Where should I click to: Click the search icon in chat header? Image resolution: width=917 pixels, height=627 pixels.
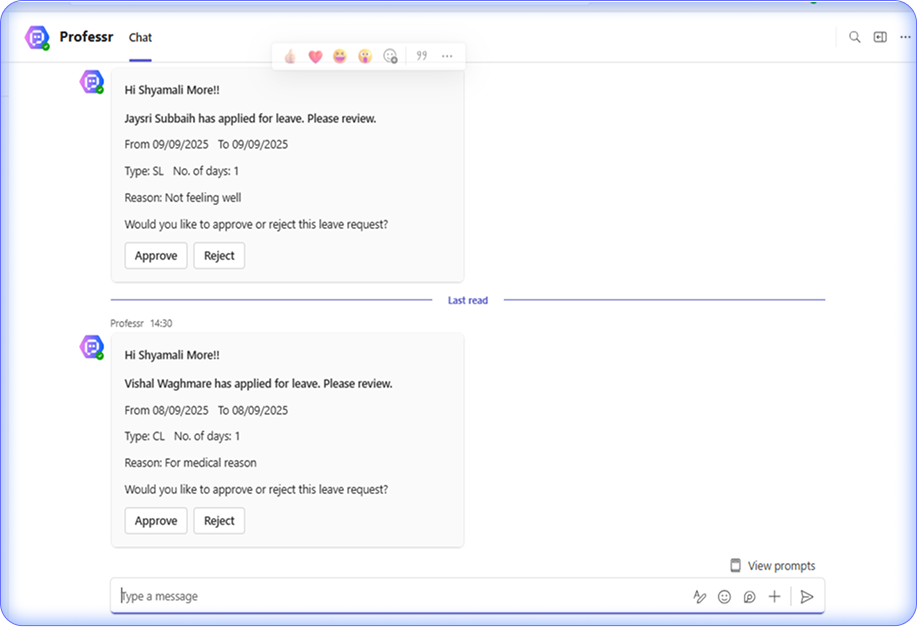pos(855,37)
